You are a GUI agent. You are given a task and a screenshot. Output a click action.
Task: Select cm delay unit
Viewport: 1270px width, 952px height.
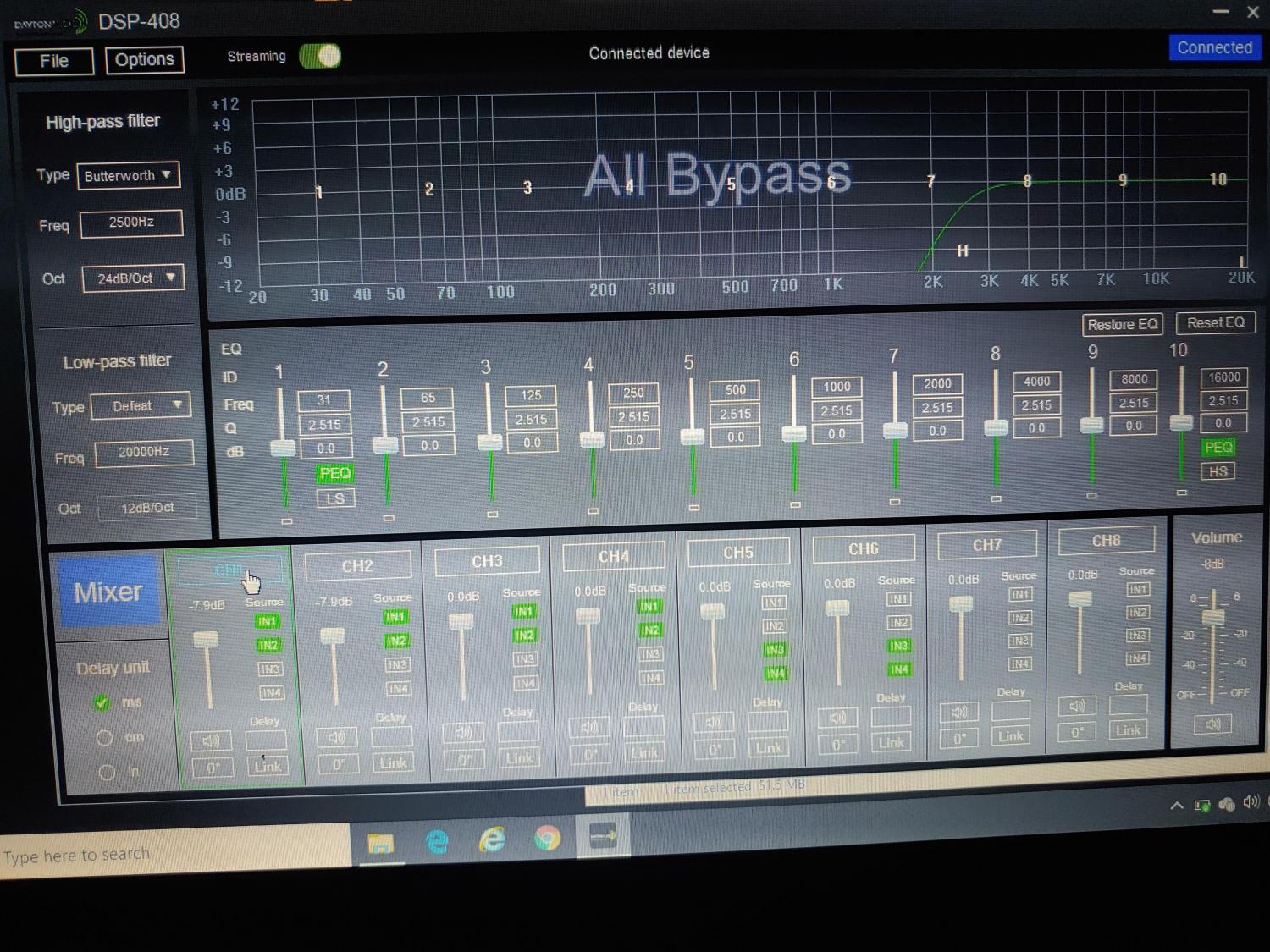tap(104, 738)
